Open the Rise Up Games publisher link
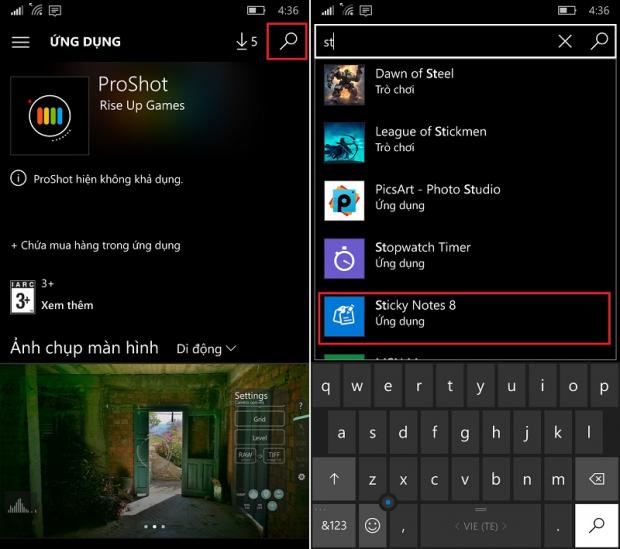620x549 pixels. 142,105
